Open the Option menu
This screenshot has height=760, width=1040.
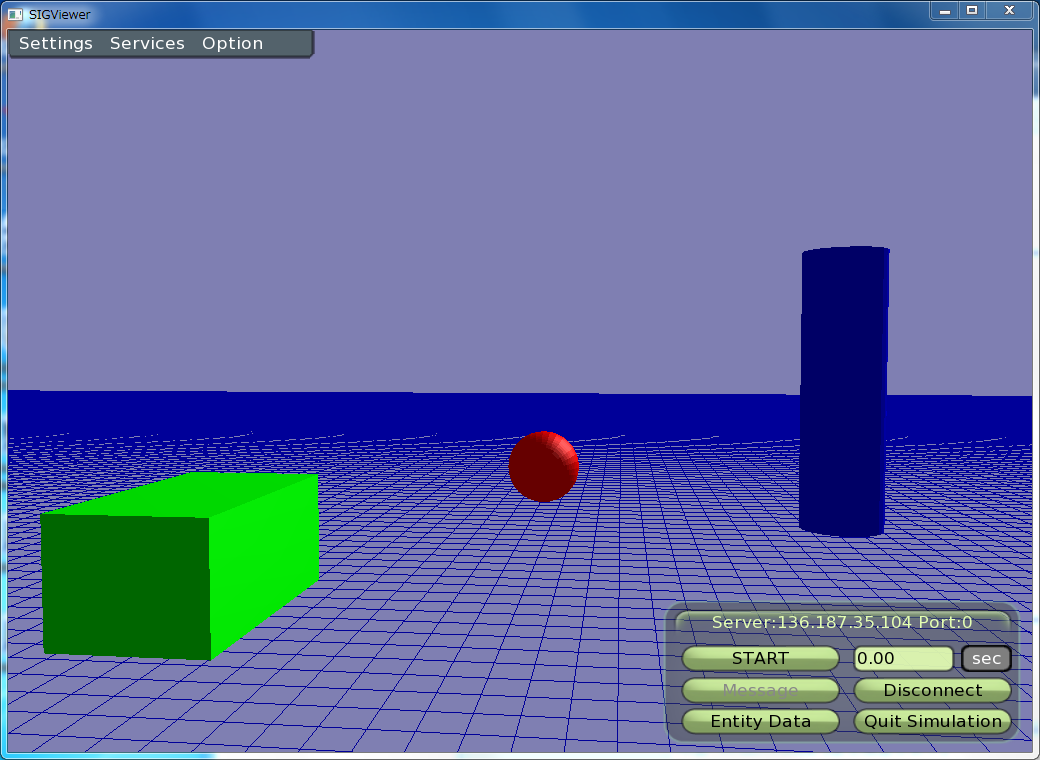[x=232, y=44]
